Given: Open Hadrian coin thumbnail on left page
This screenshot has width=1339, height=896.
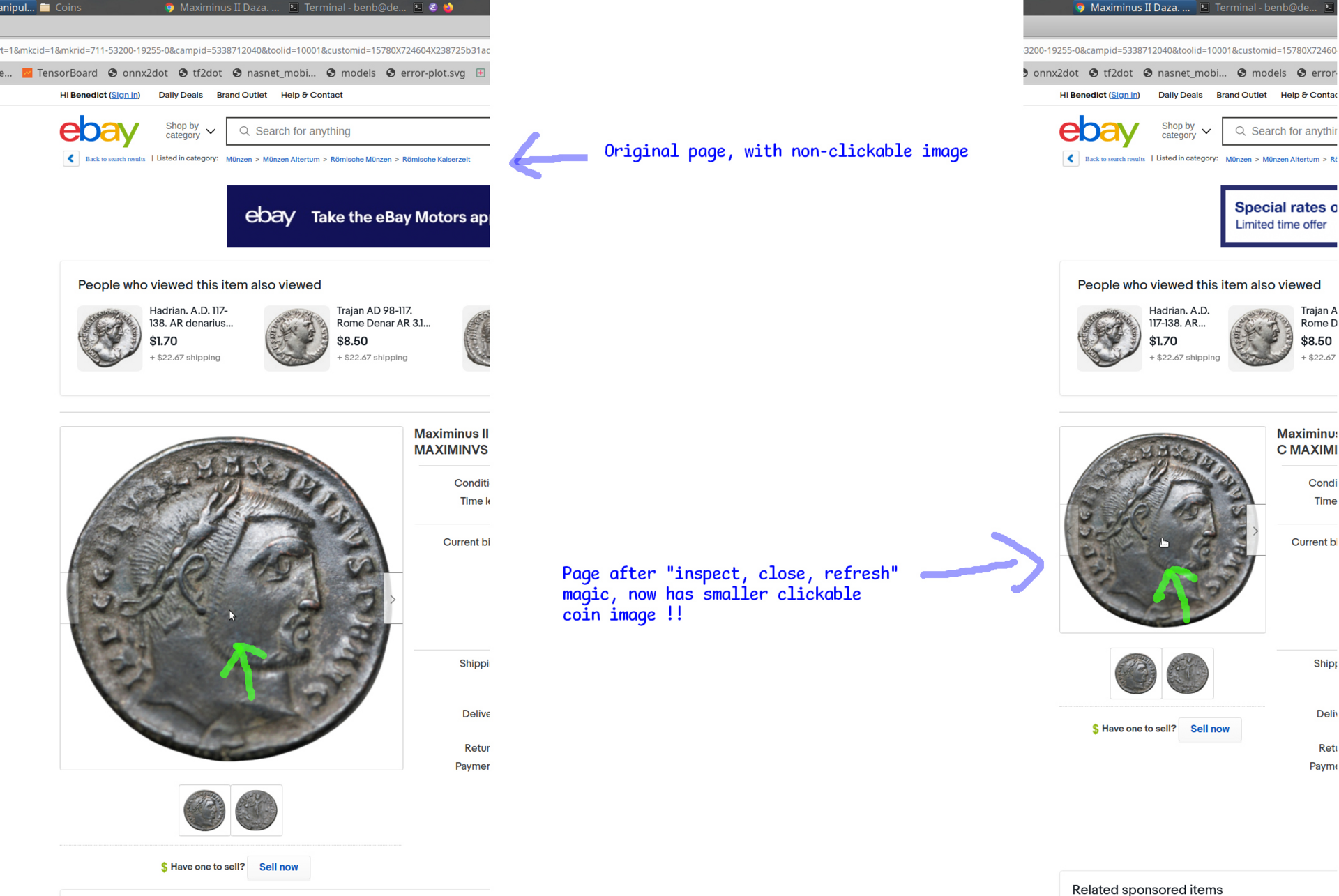Looking at the screenshot, I should pyautogui.click(x=109, y=338).
